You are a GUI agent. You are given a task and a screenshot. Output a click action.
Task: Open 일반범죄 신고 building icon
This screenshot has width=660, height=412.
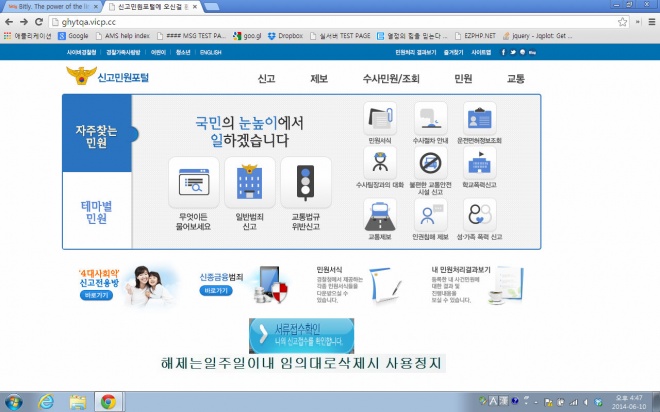(249, 182)
